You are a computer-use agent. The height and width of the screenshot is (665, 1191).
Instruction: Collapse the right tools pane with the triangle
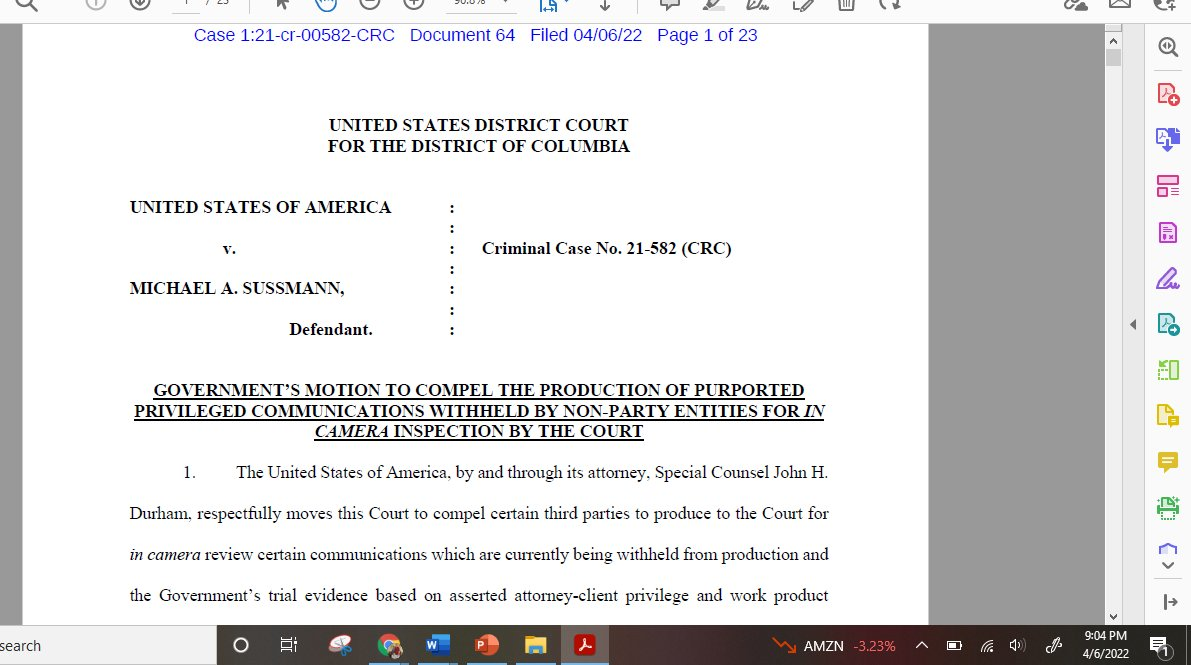[x=1133, y=324]
